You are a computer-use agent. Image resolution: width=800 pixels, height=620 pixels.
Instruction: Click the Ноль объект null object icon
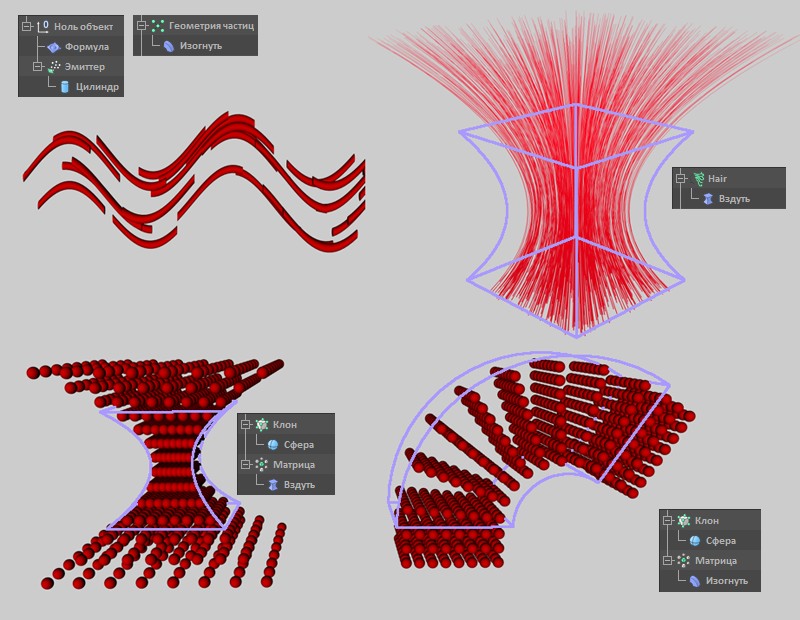coord(43,26)
